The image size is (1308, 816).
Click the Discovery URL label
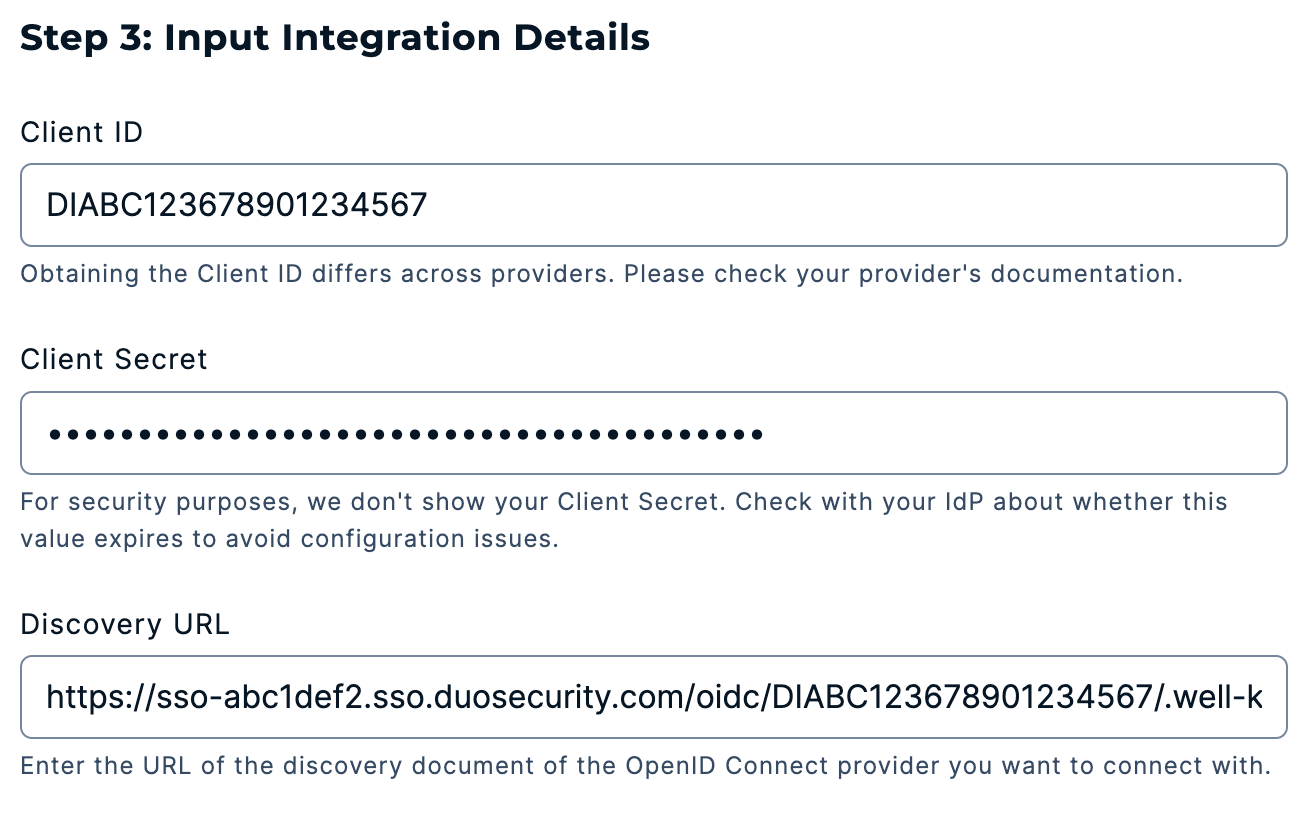[124, 624]
